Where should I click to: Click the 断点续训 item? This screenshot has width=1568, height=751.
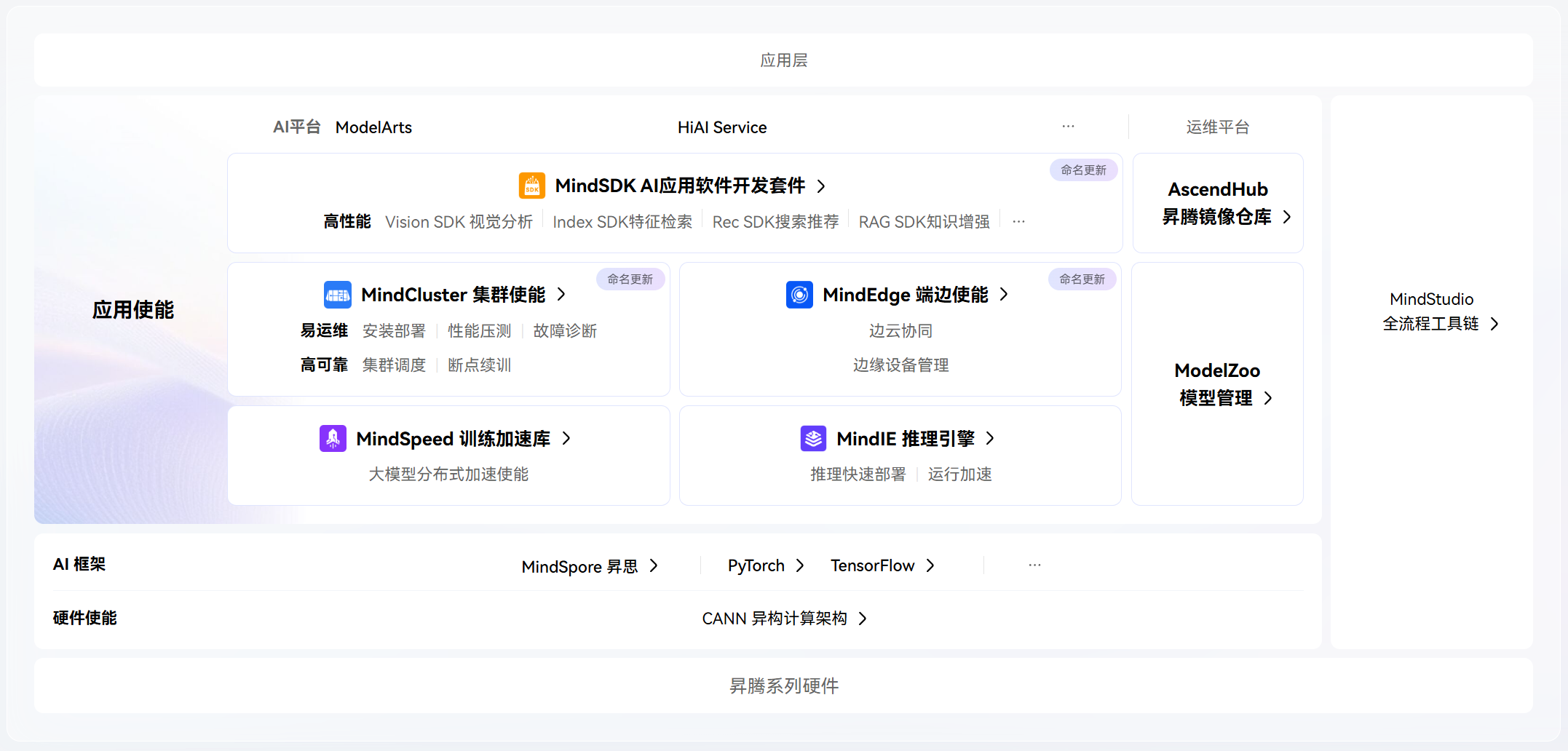tap(480, 365)
